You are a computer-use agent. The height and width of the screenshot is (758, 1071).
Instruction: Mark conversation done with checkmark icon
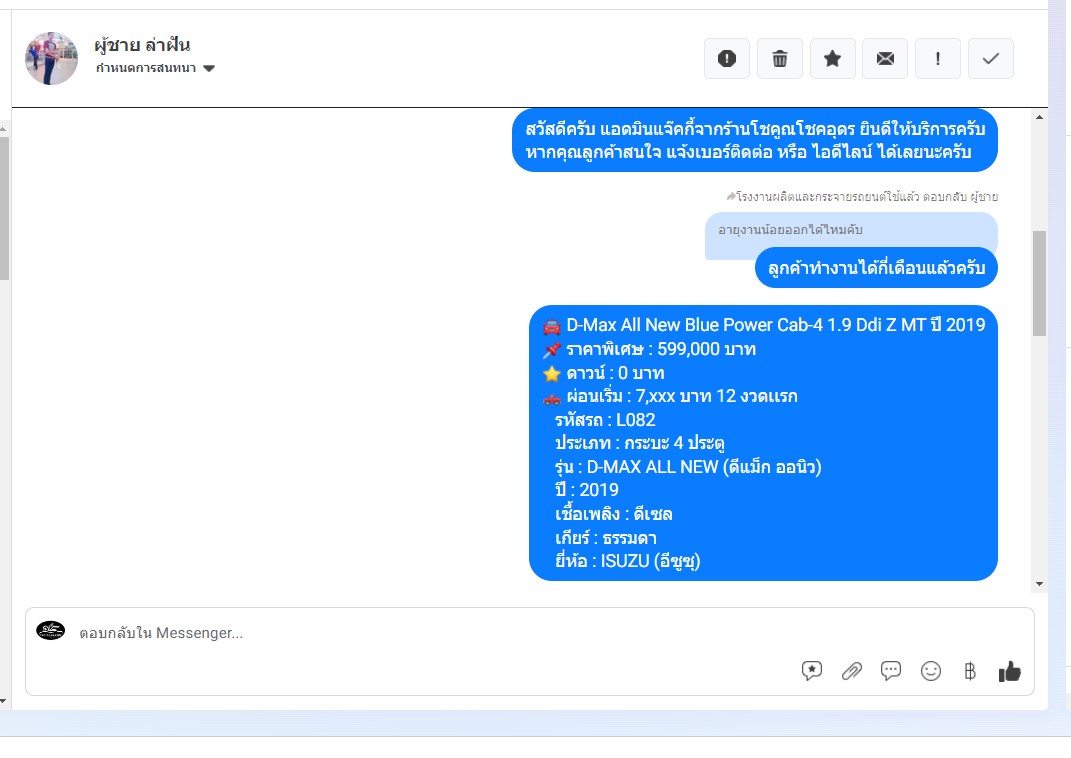(x=990, y=59)
